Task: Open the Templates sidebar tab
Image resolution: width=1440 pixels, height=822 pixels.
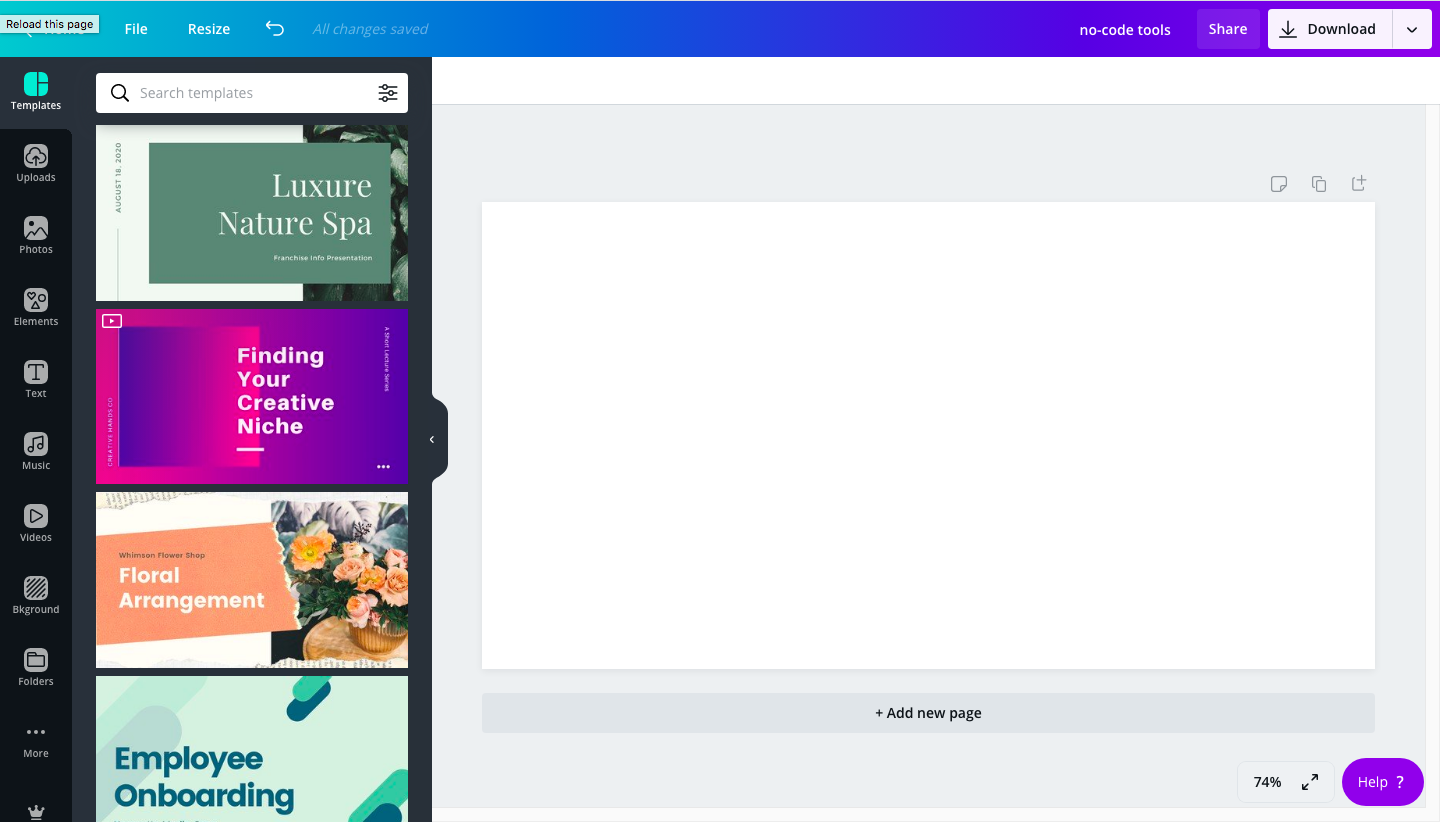Action: [36, 92]
